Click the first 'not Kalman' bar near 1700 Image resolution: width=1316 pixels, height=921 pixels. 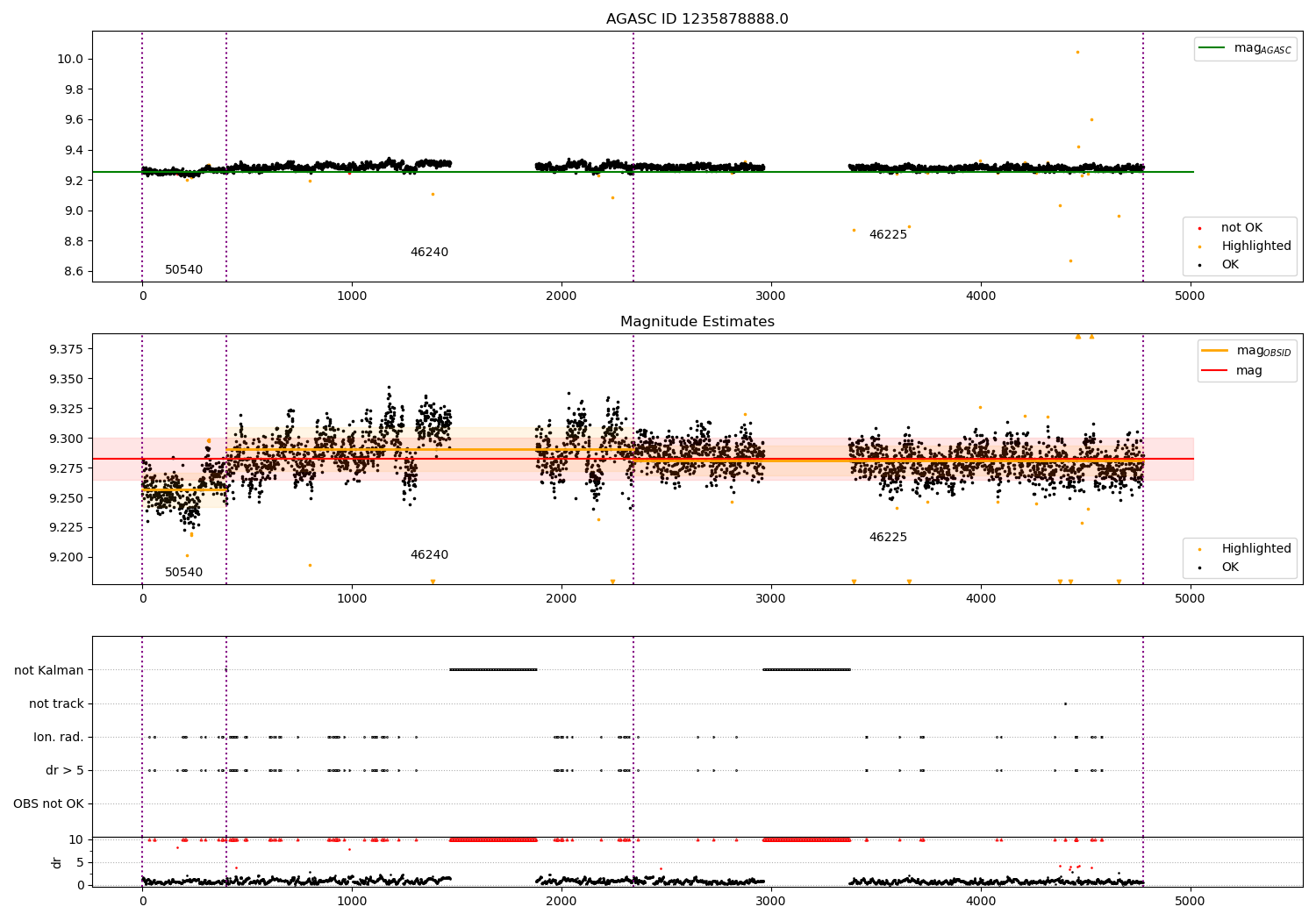[493, 670]
